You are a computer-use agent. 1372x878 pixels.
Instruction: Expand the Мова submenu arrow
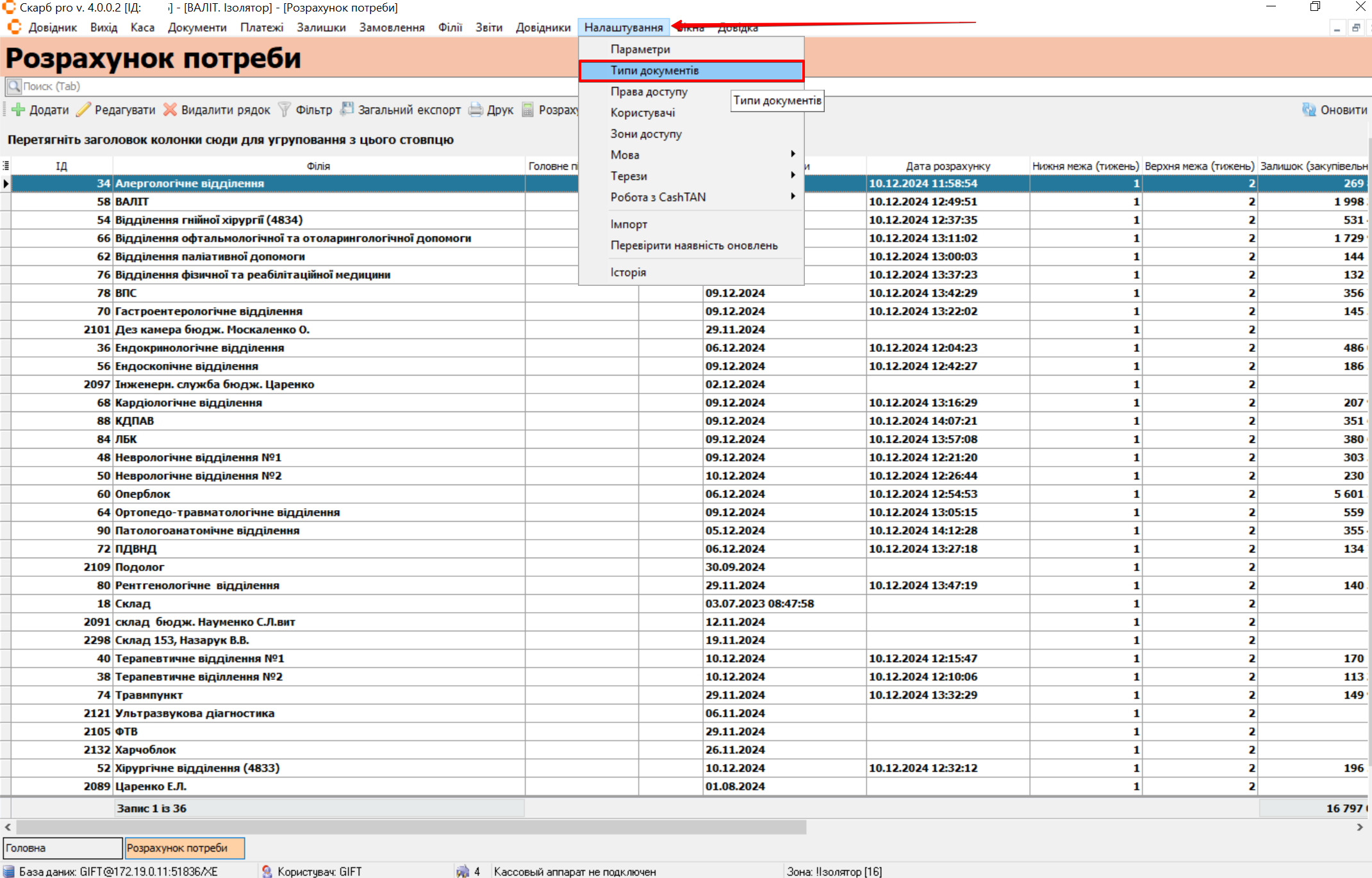(793, 154)
